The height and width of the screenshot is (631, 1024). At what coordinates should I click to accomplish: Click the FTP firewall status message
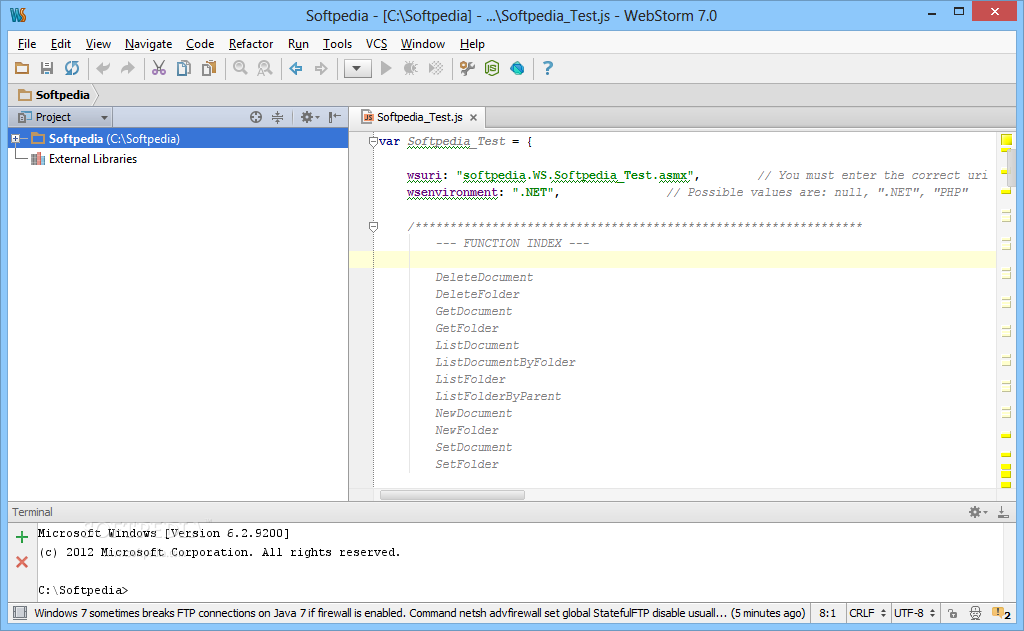click(x=419, y=613)
